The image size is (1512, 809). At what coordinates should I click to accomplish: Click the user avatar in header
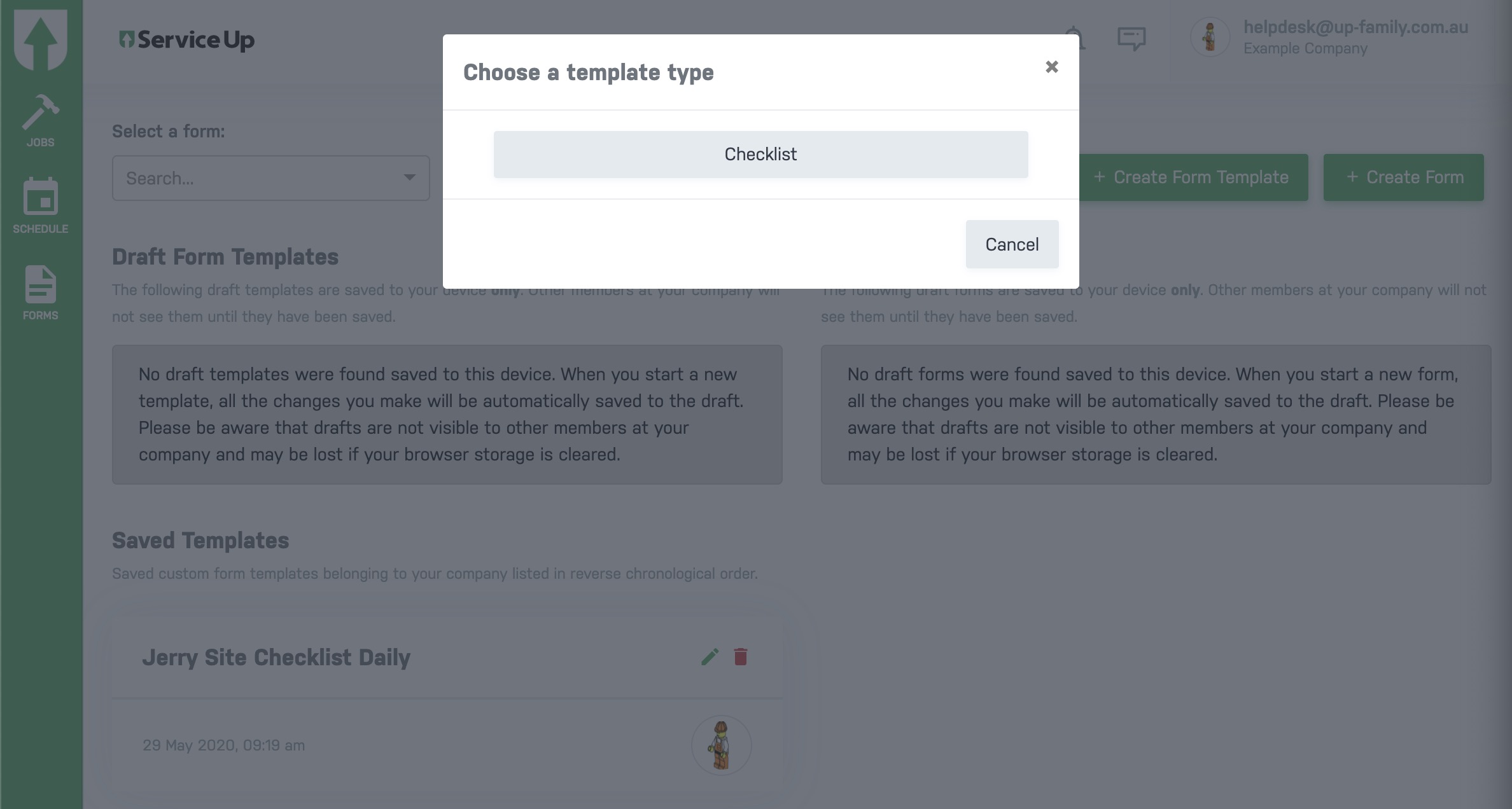point(1209,37)
